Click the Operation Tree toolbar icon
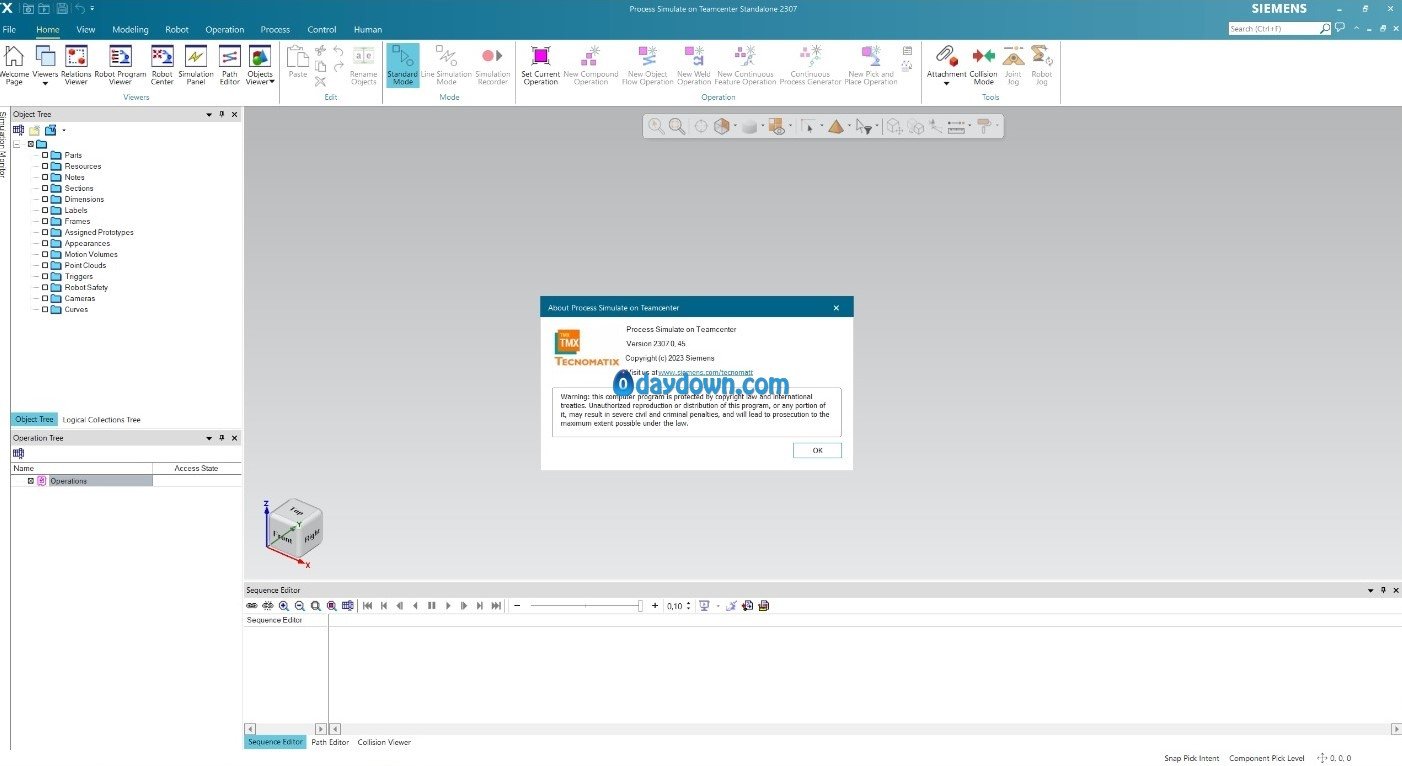The image size is (1402, 766). point(18,453)
